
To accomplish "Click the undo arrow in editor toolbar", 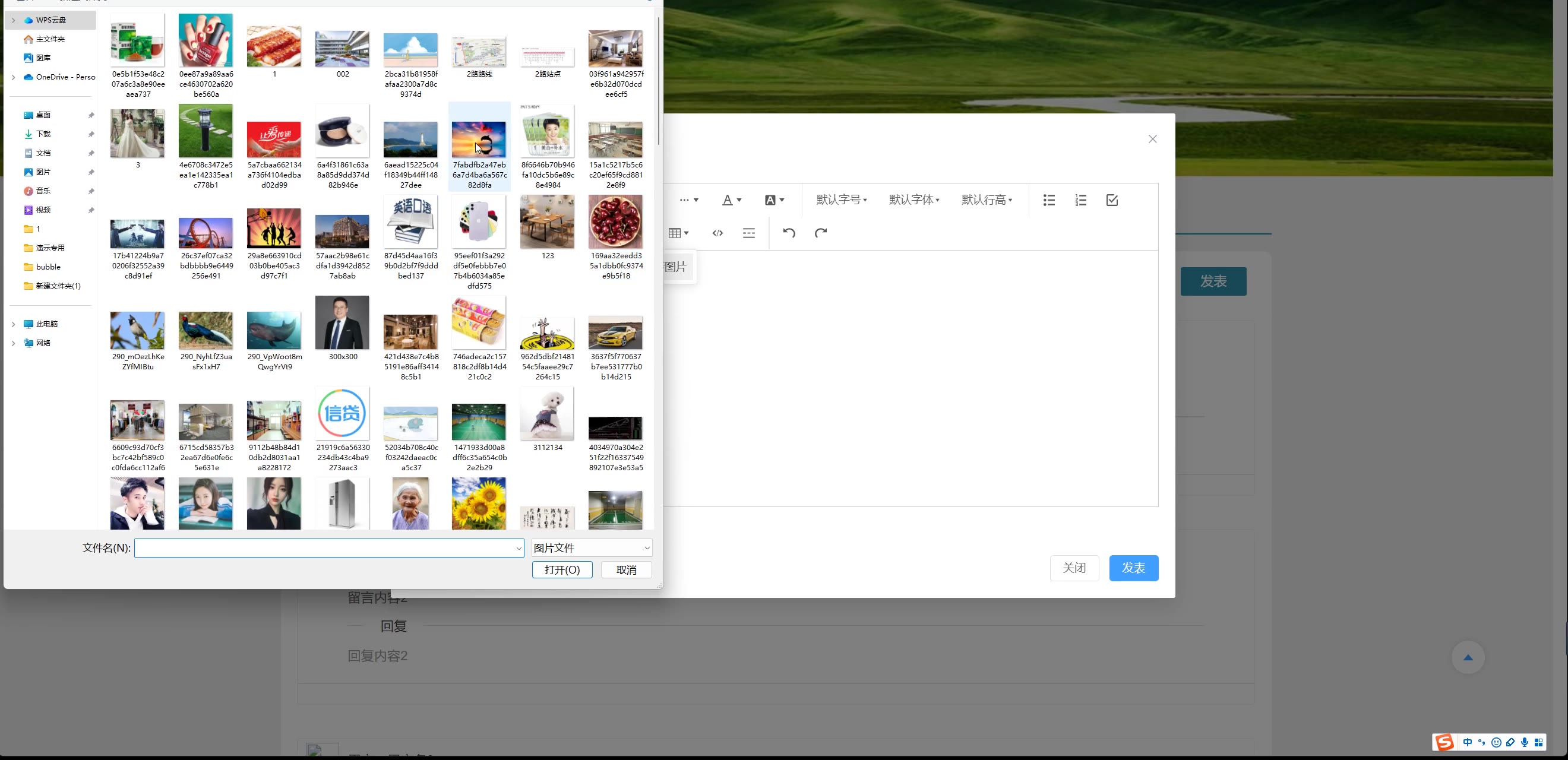I will click(789, 232).
